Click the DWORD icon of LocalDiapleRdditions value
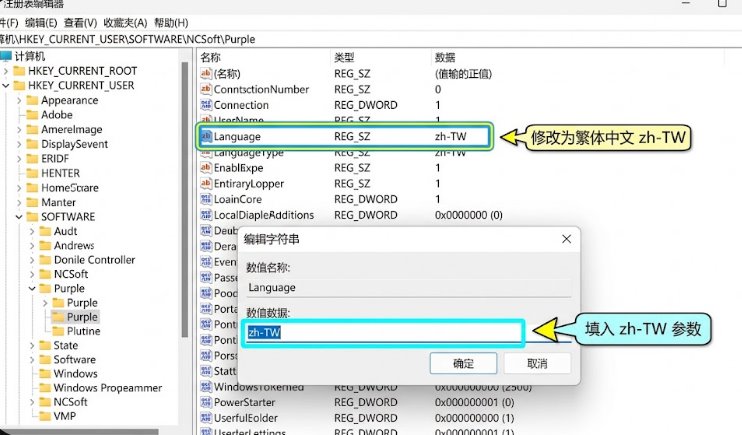Screen dimensions: 742x435 point(206,215)
